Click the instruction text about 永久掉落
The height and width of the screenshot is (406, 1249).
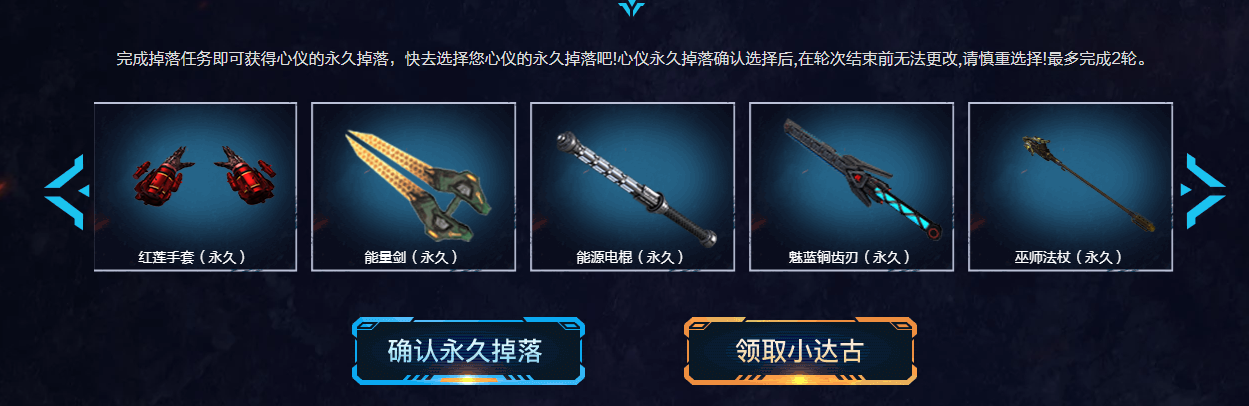631,58
